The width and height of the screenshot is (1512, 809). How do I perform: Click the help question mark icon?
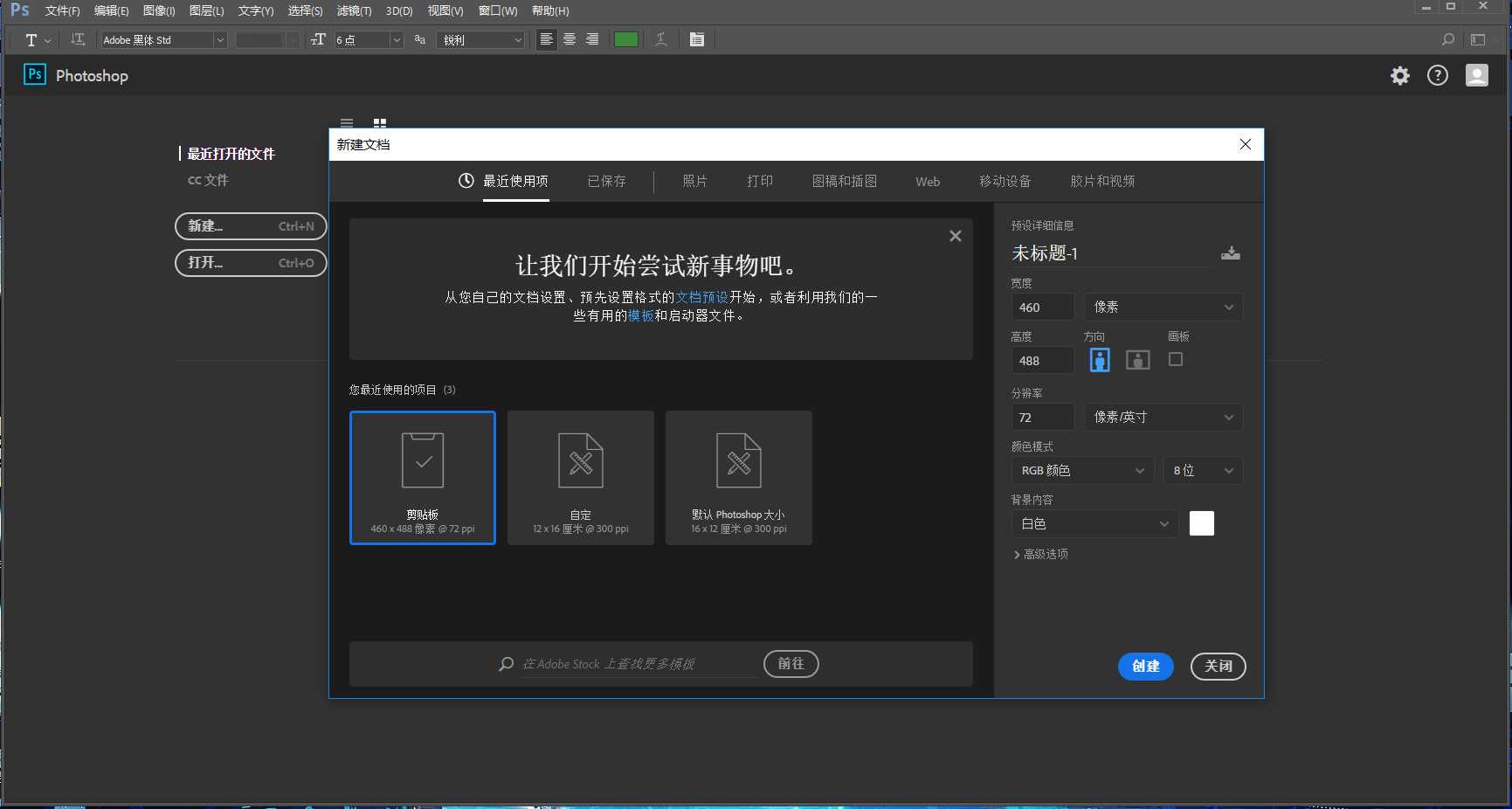coord(1438,76)
